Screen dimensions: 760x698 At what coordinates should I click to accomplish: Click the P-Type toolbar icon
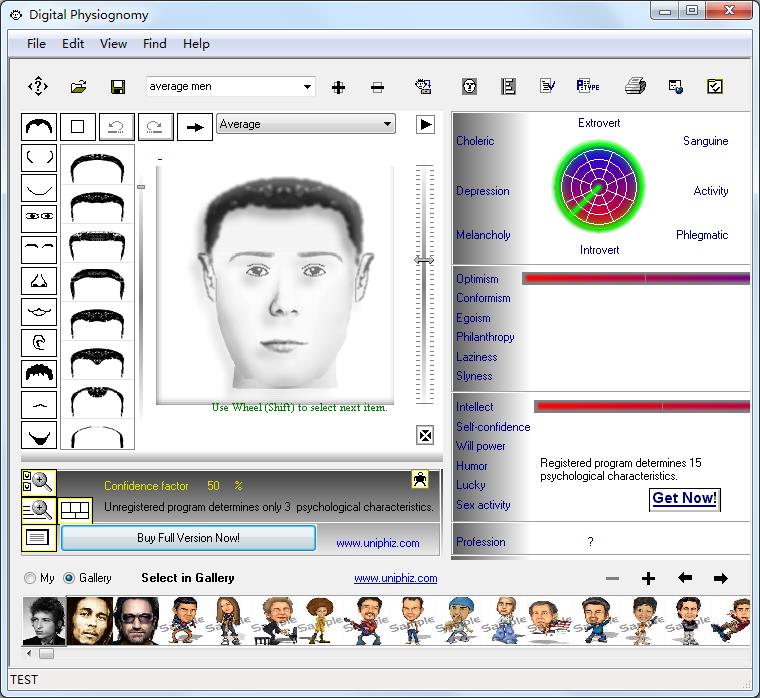pyautogui.click(x=588, y=87)
